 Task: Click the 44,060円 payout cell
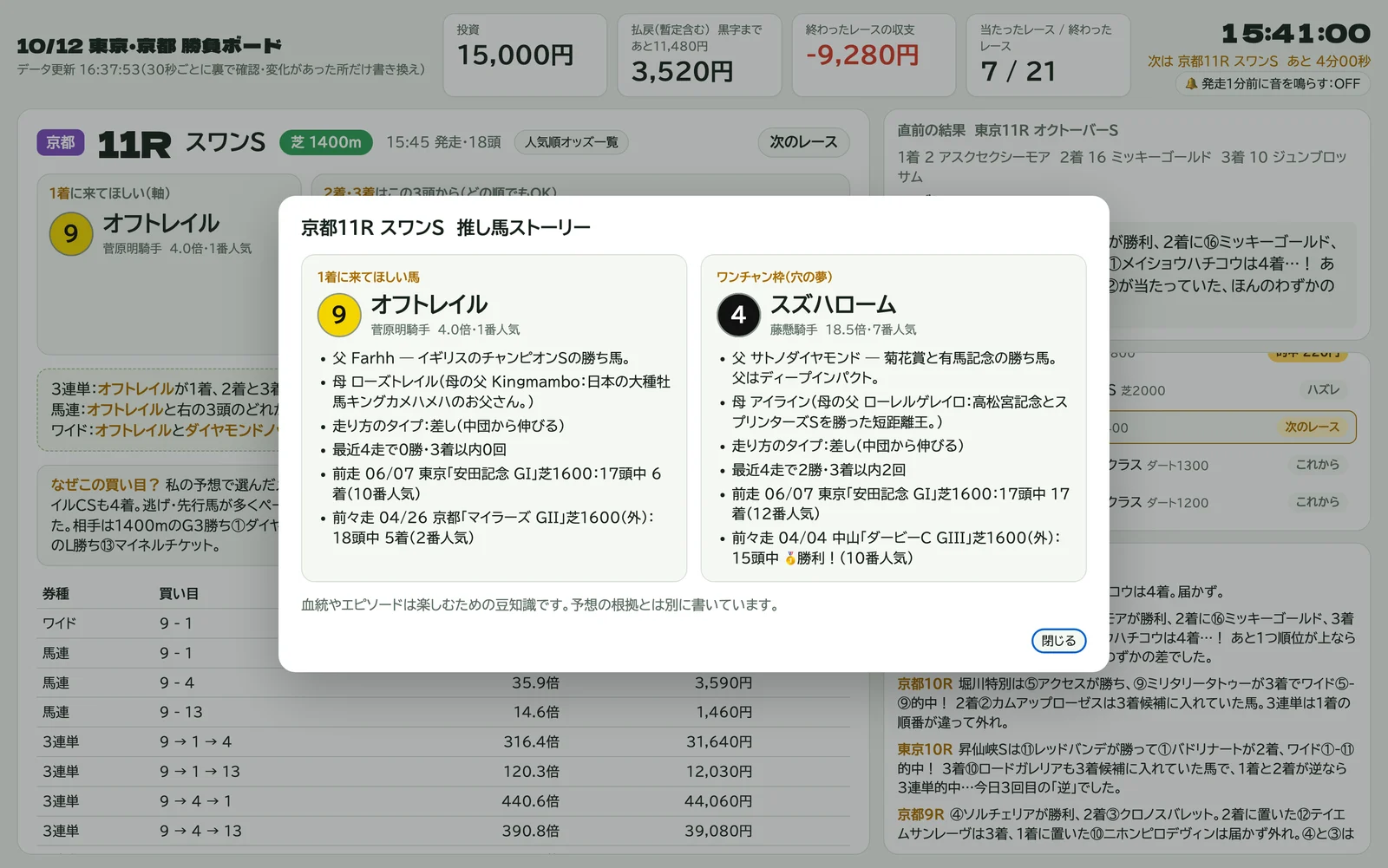(x=717, y=801)
